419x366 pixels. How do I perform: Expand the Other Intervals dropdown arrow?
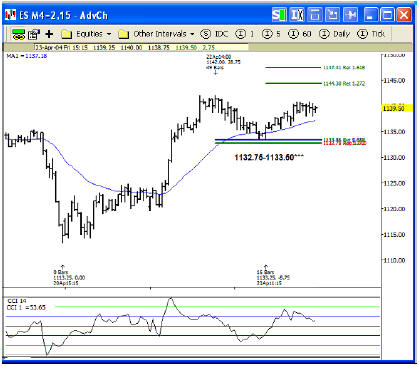(x=192, y=34)
